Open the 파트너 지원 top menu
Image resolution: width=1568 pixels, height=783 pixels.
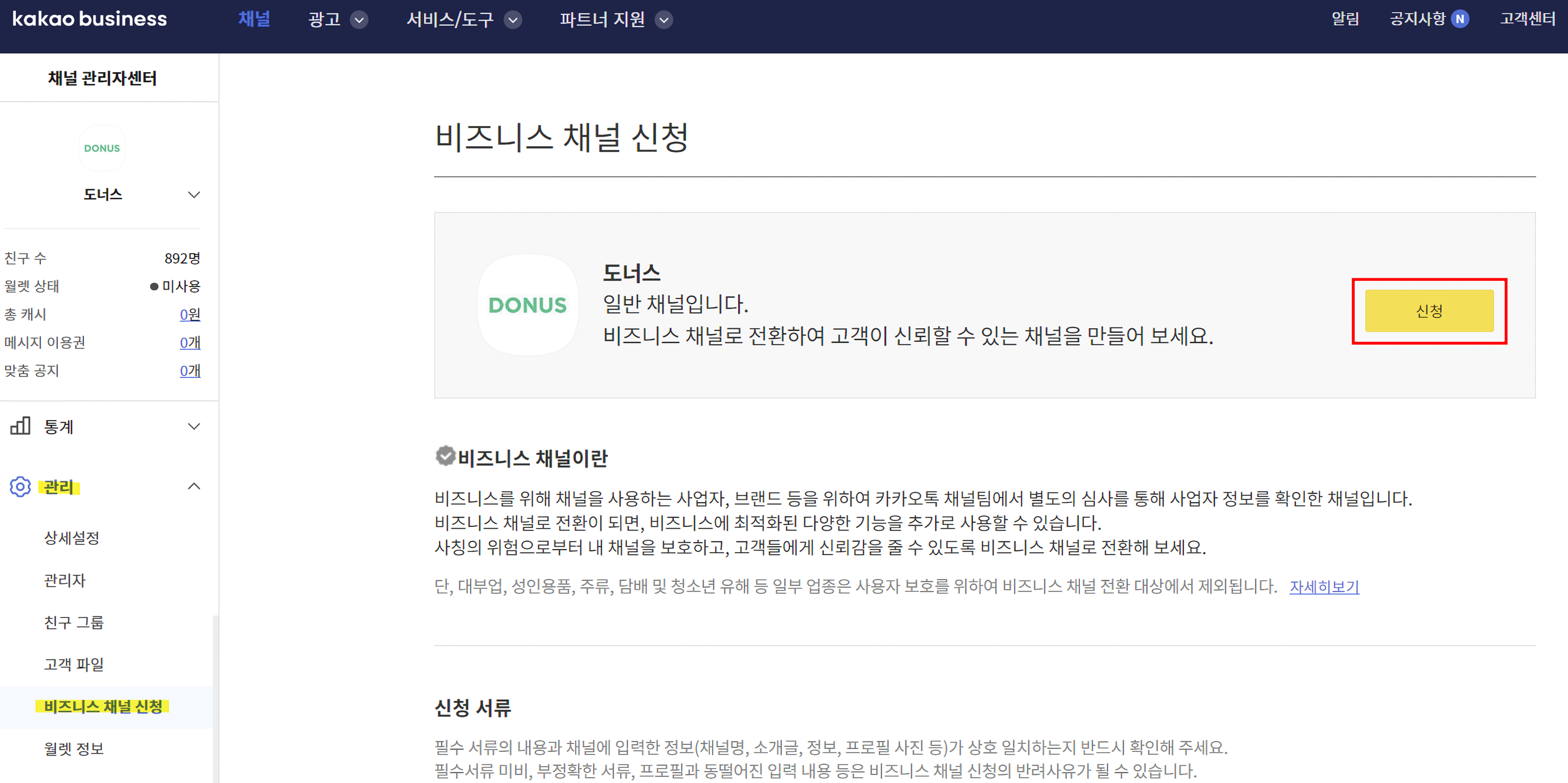602,19
